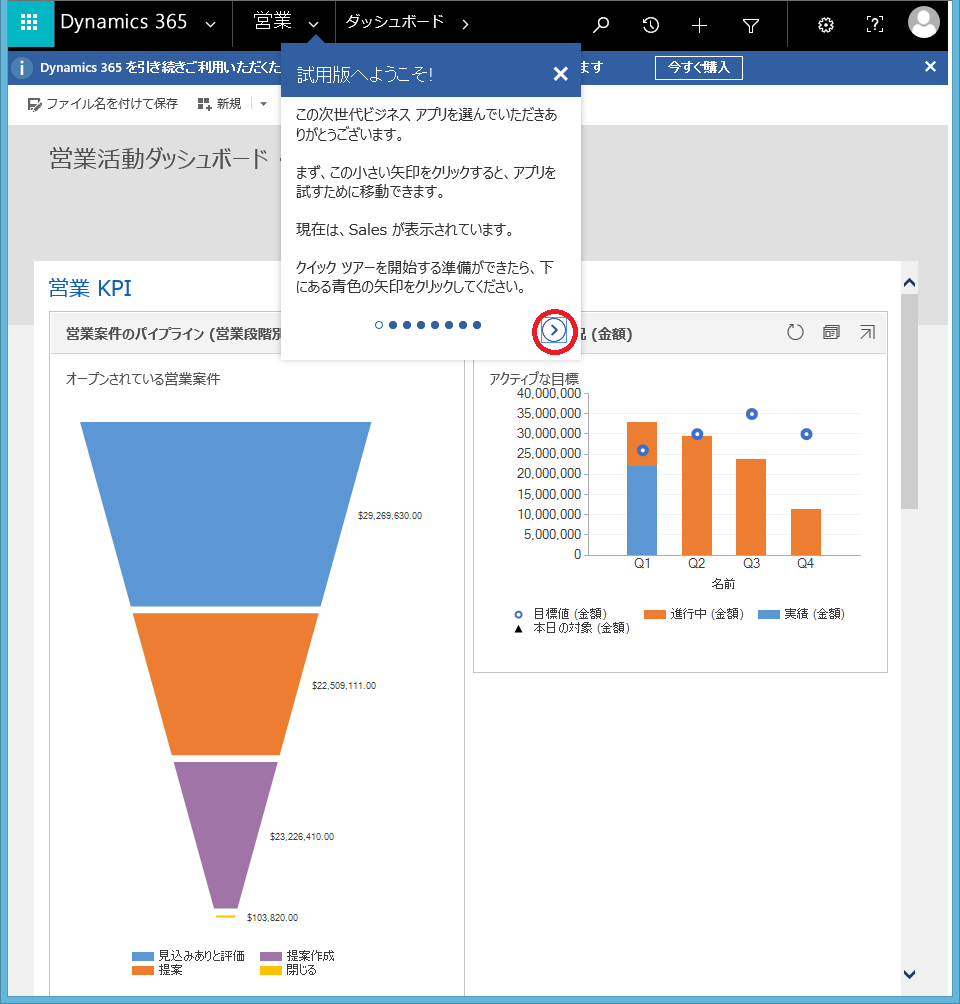Select the first tour page dot
Viewport: 960px width, 1004px height.
pyautogui.click(x=379, y=325)
